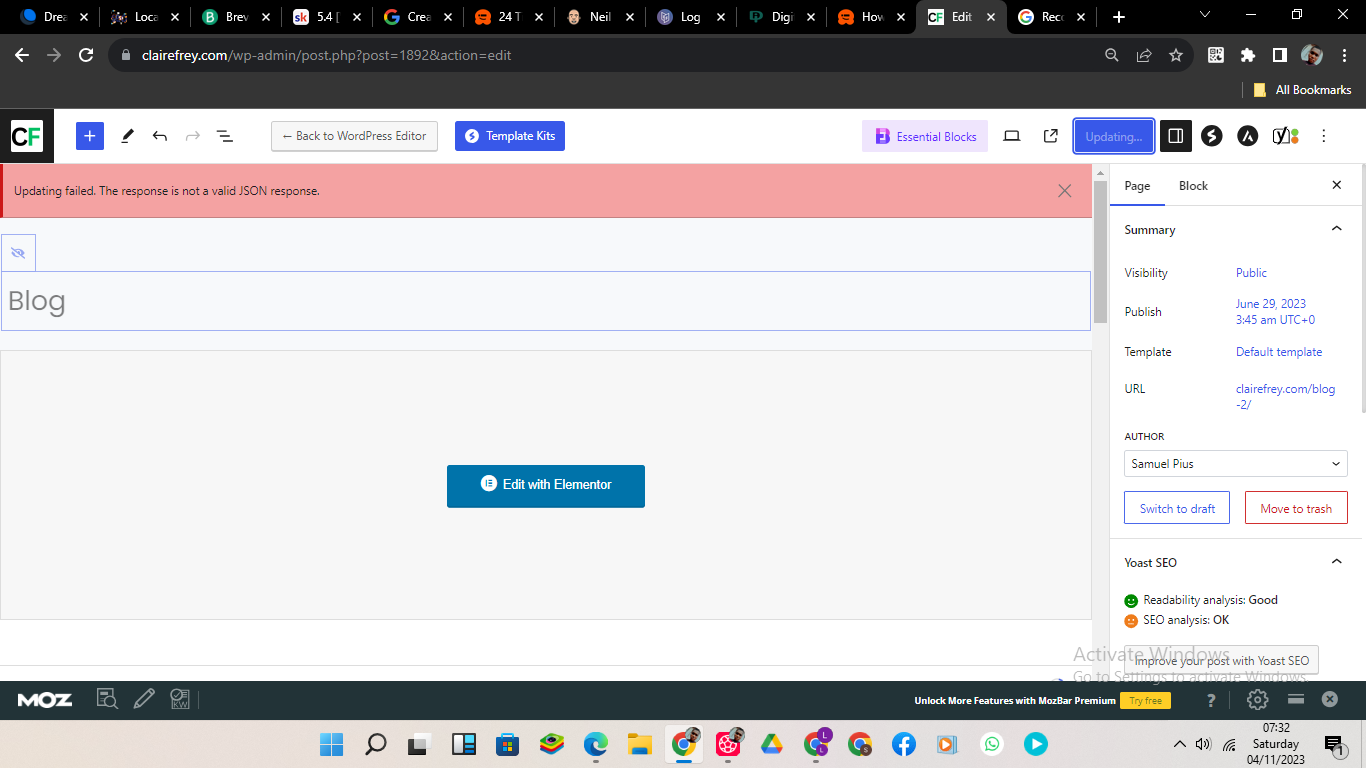
Task: Click the Edit with Elementor button
Action: tap(546, 486)
